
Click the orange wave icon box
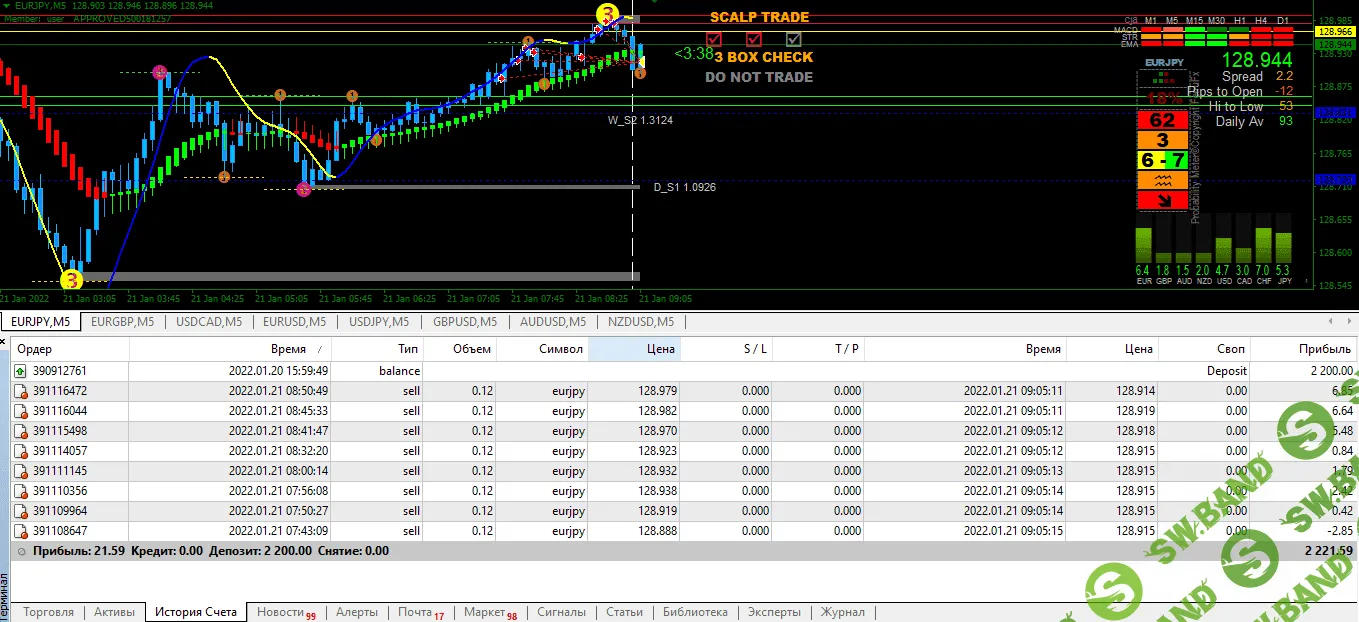1162,180
